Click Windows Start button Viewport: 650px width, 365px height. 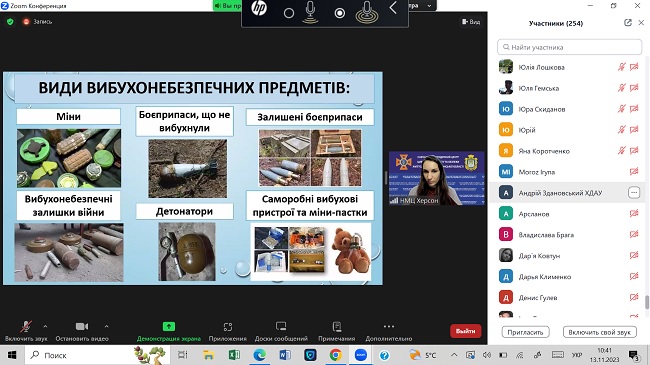point(12,355)
